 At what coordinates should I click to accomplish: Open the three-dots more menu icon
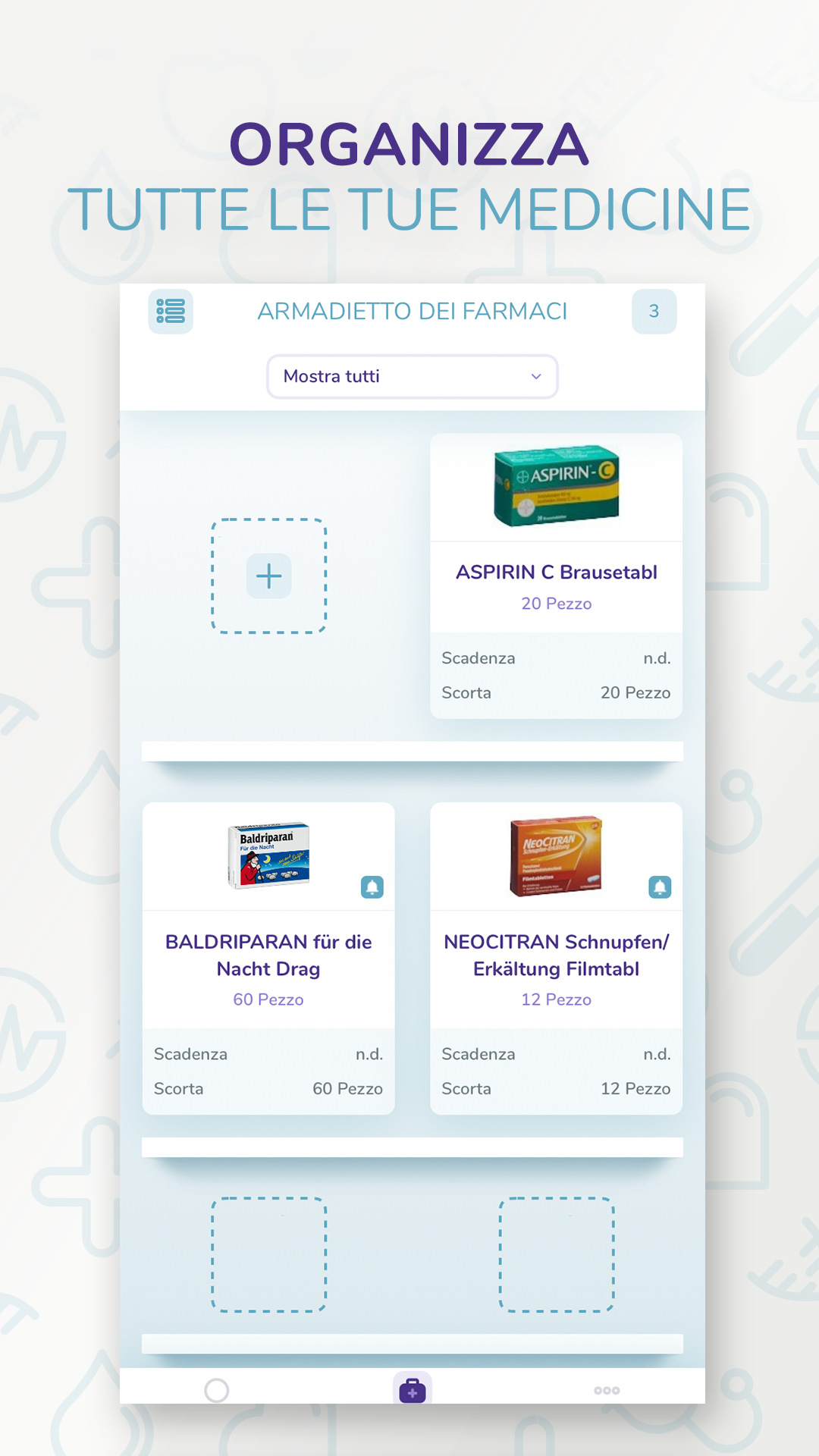(607, 1390)
